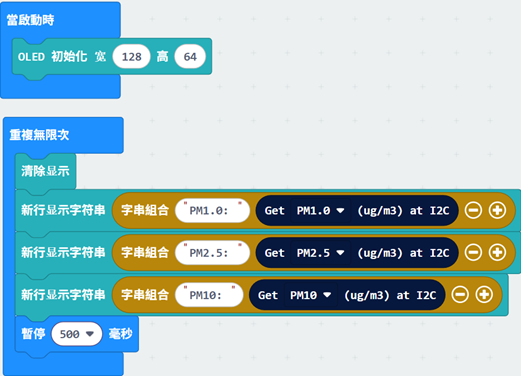
Task: Open the PM2.5 sensor dropdown
Action: click(320, 253)
